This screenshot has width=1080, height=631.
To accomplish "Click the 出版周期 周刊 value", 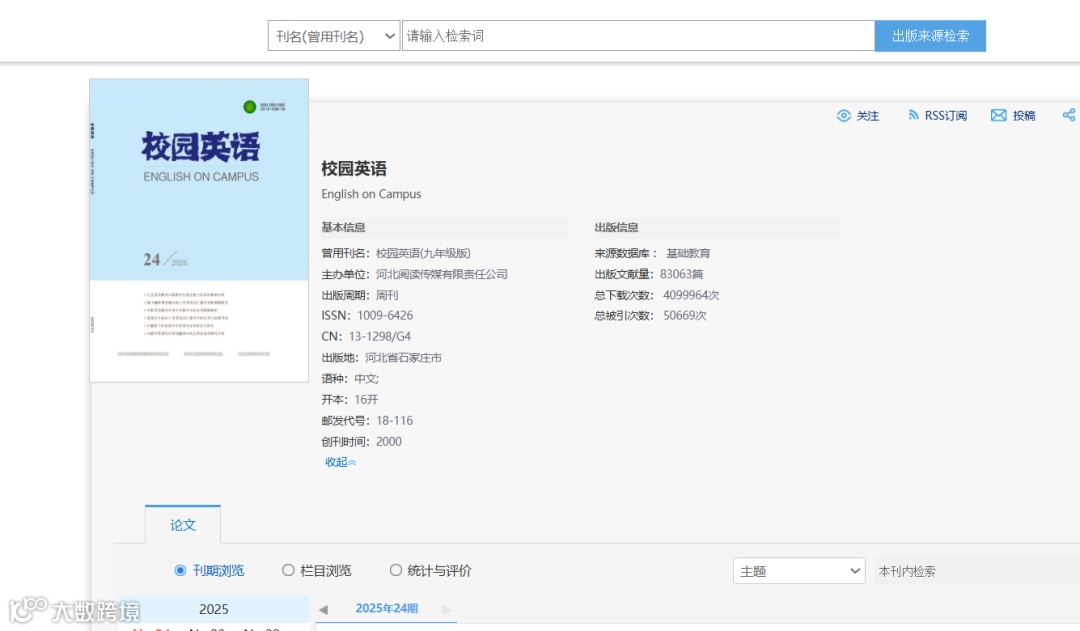I will click(387, 295).
